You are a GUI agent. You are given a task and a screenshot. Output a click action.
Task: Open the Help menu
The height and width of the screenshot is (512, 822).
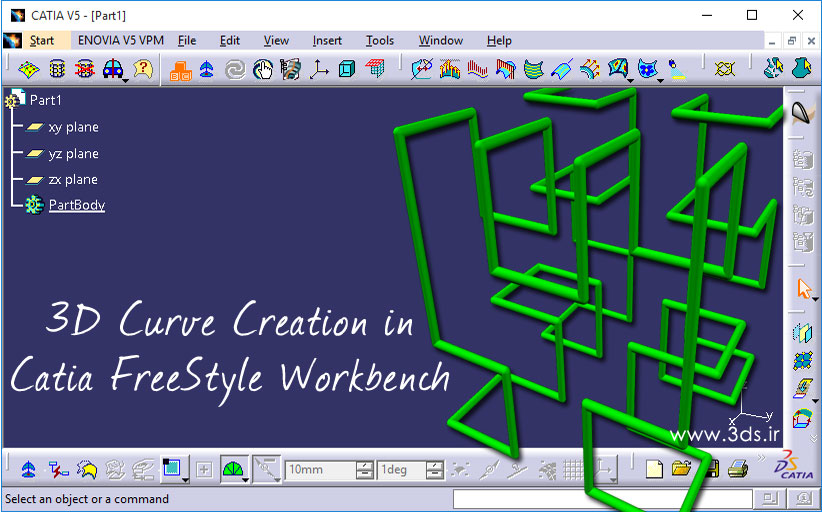pos(499,40)
